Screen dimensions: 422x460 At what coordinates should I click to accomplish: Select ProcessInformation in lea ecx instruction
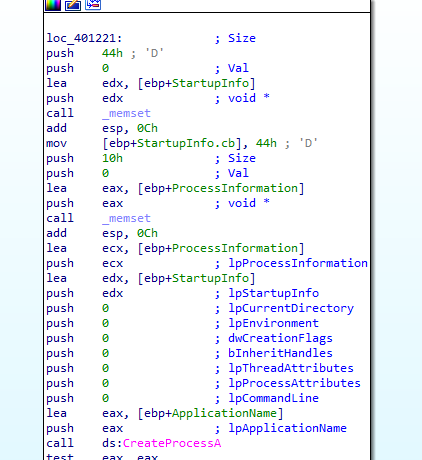click(235, 248)
